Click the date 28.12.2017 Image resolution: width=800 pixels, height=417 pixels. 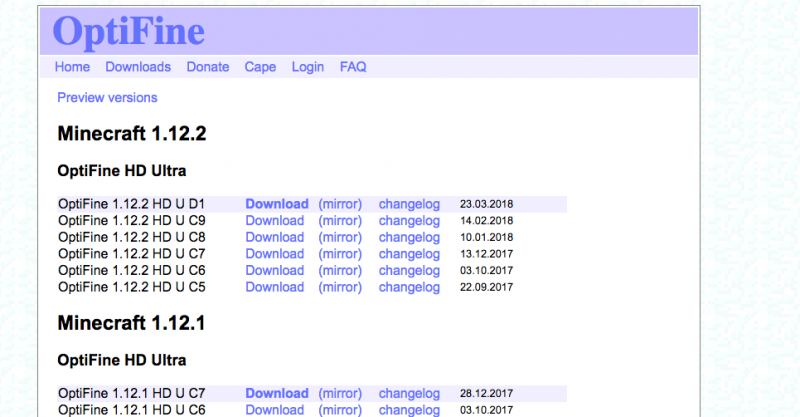coord(486,394)
